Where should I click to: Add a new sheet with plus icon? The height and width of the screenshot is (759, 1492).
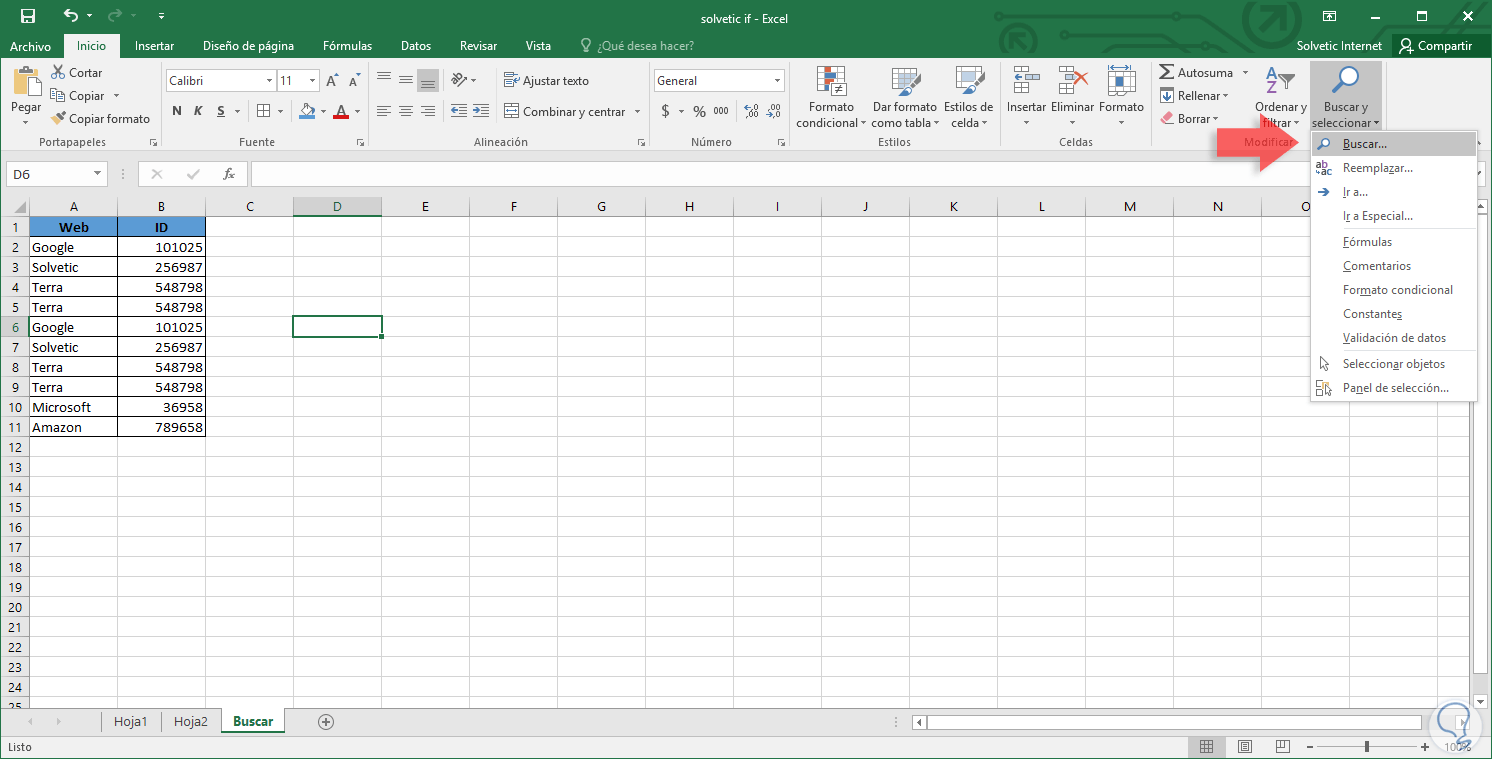[325, 721]
